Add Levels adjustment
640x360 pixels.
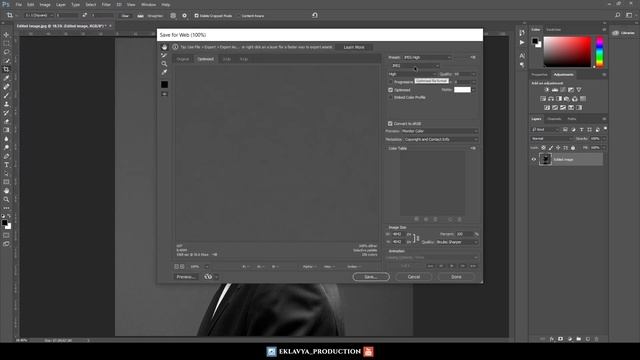point(555,90)
